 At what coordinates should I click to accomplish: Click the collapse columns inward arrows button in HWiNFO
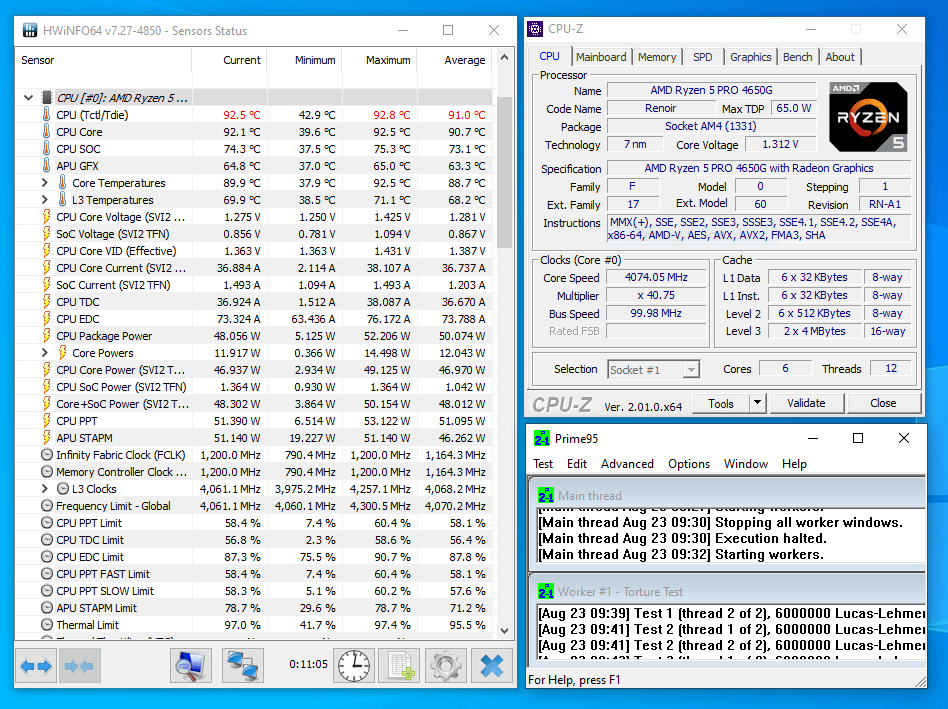click(79, 665)
